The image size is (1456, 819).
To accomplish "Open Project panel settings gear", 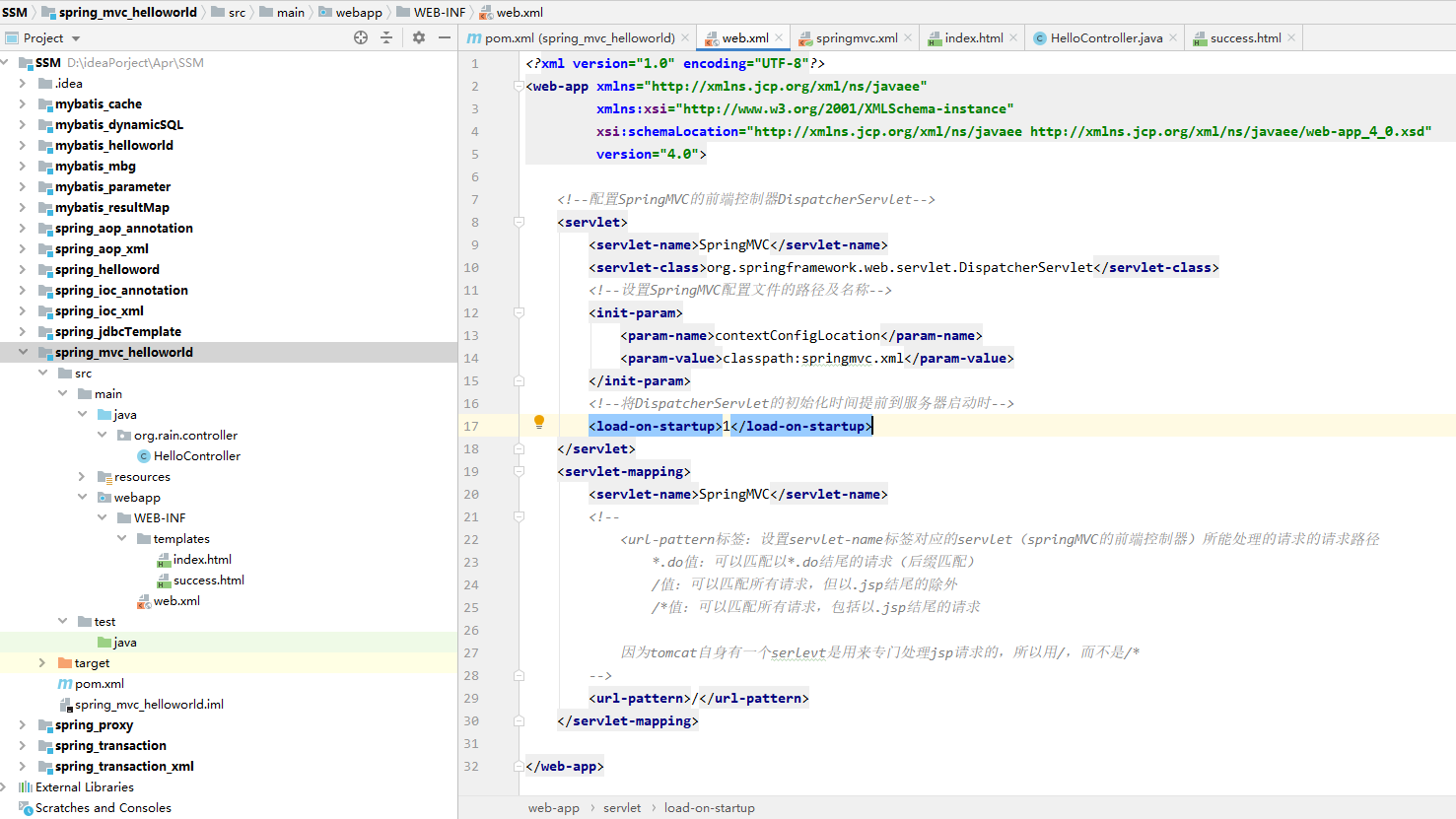I will tap(419, 37).
